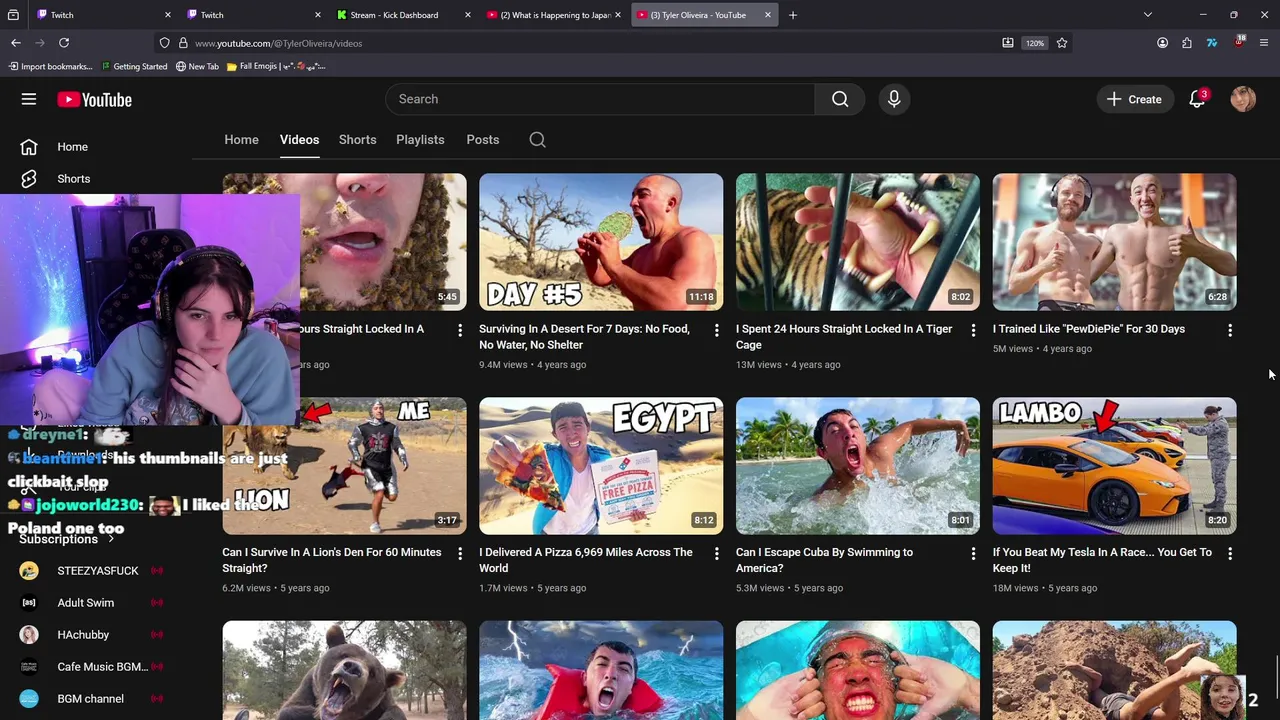List all tabs dropdown arrow

pyautogui.click(x=1148, y=15)
